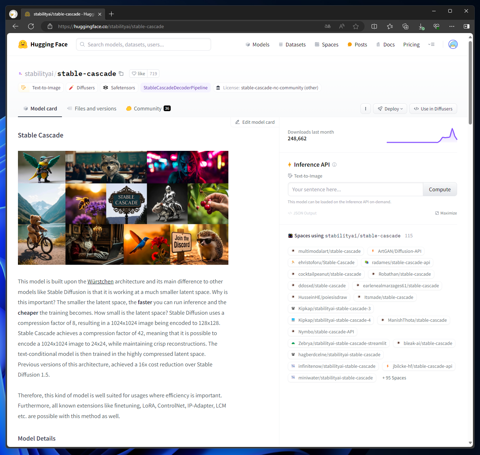Switch to the Files and versions tab
Image resolution: width=480 pixels, height=455 pixels.
pyautogui.click(x=92, y=109)
